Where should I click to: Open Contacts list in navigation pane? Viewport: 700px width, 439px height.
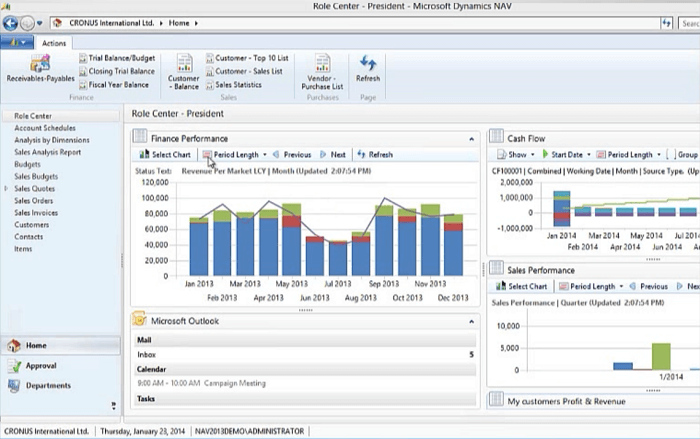29,237
